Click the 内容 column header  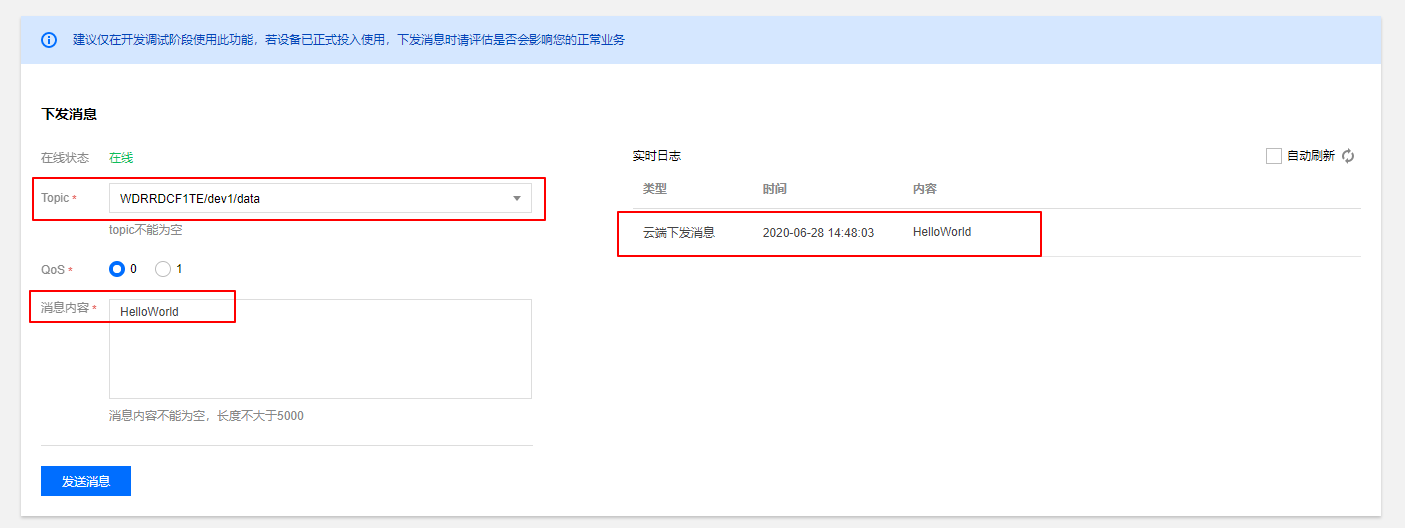point(925,189)
